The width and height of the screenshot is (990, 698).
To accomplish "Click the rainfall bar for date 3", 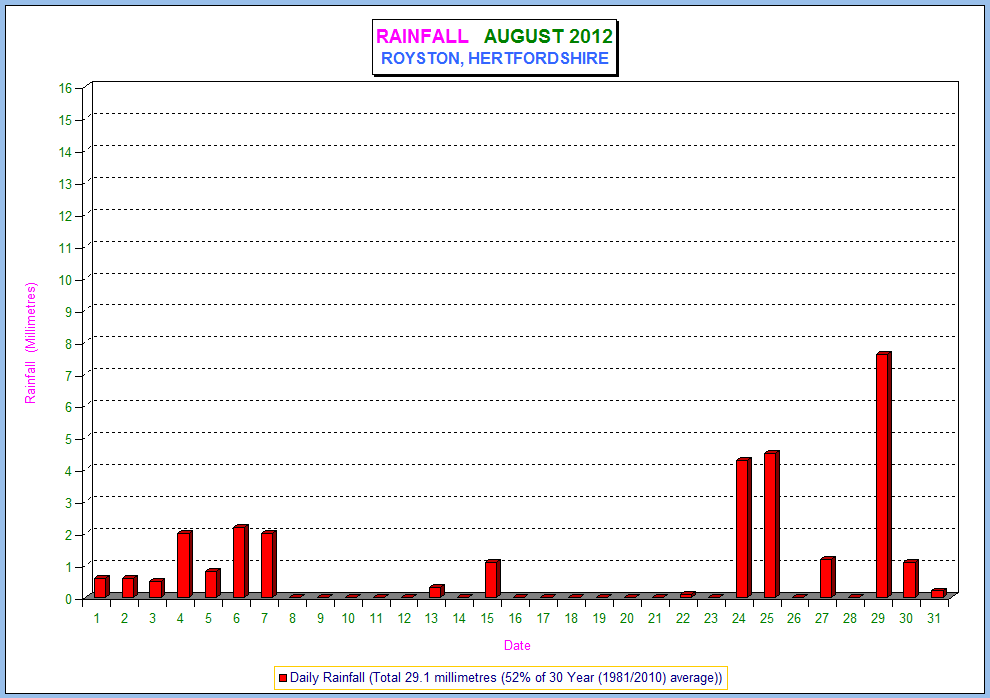I will 157,588.
